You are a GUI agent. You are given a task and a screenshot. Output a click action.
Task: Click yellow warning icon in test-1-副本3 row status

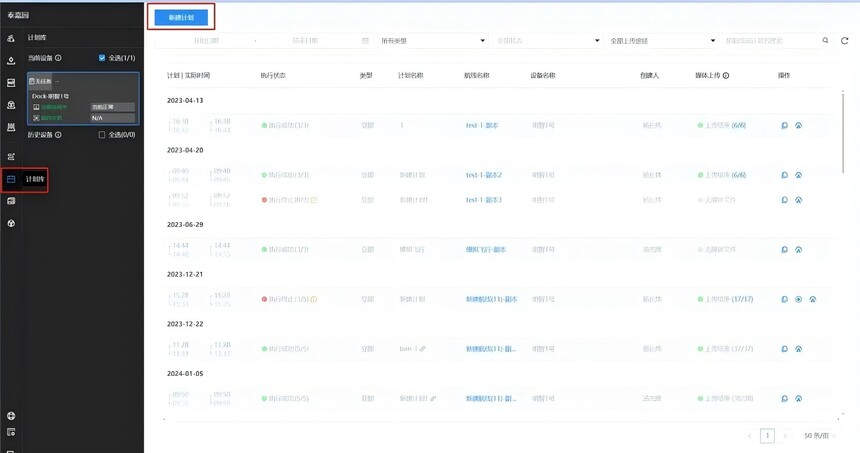314,200
